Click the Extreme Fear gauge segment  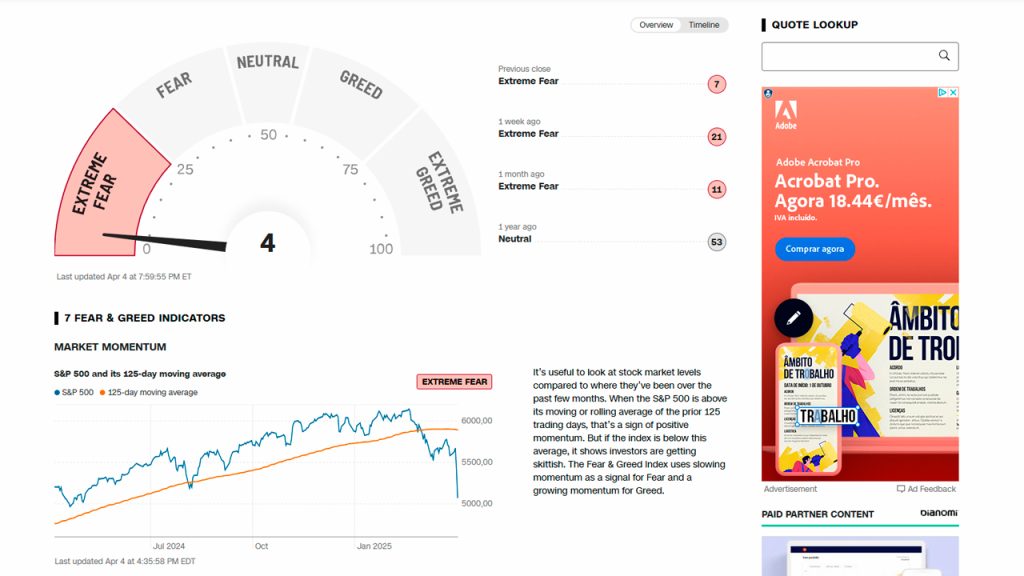[x=108, y=189]
